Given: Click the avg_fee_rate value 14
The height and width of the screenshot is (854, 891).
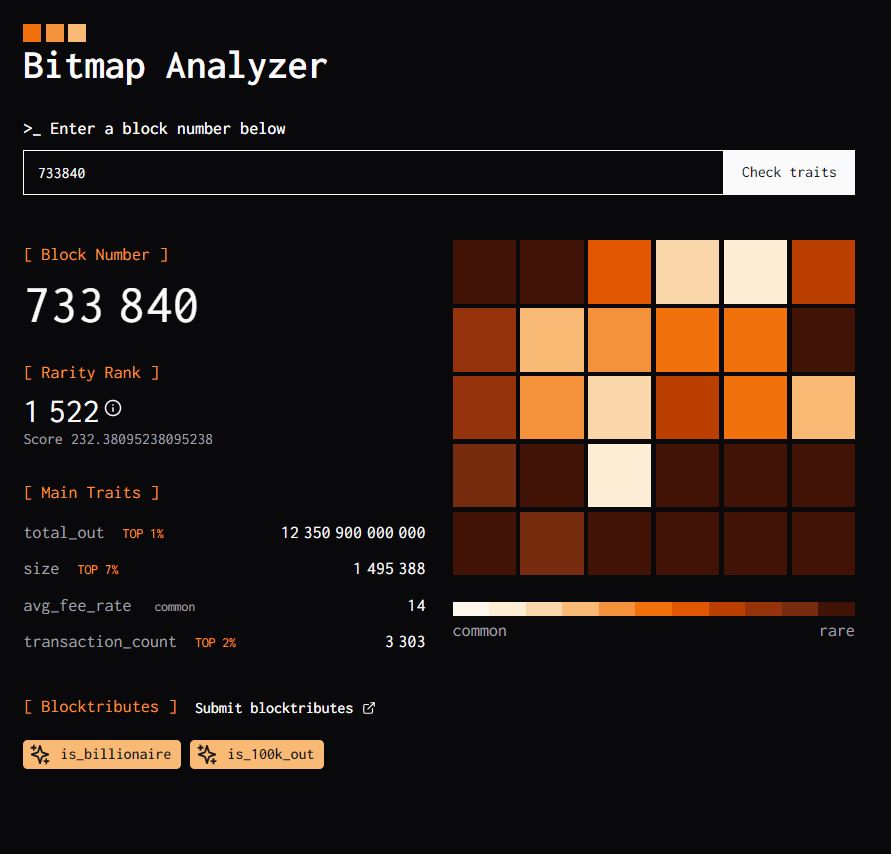Looking at the screenshot, I should click(x=417, y=606).
